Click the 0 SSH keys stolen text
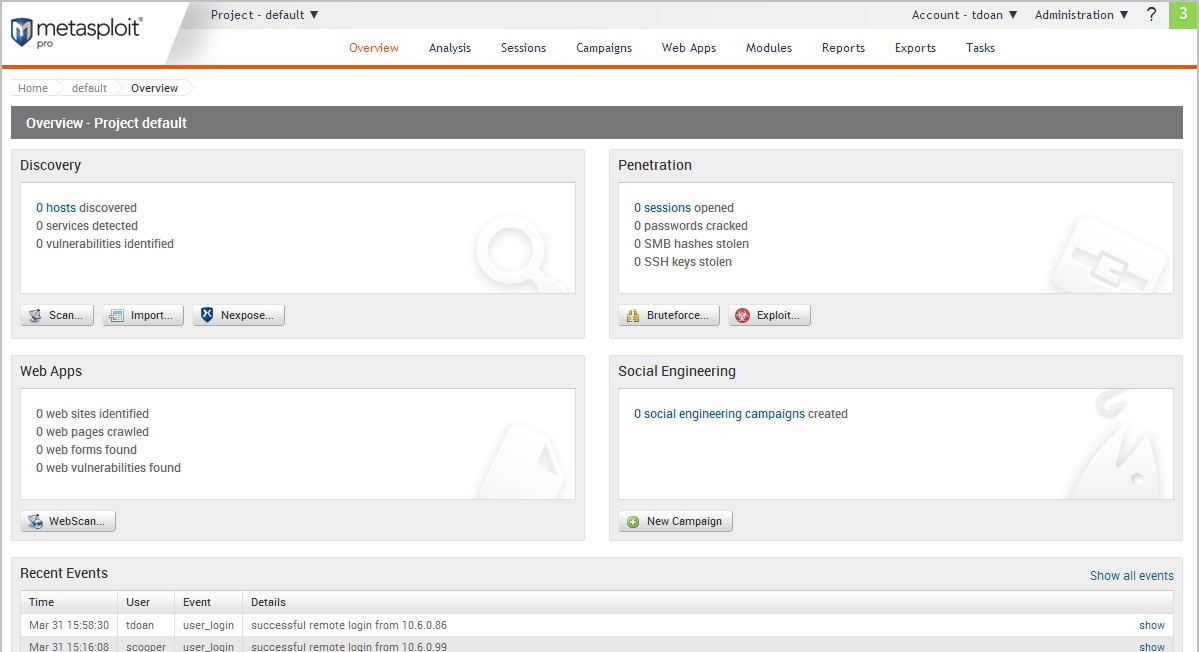Viewport: 1199px width, 652px height. [x=683, y=261]
